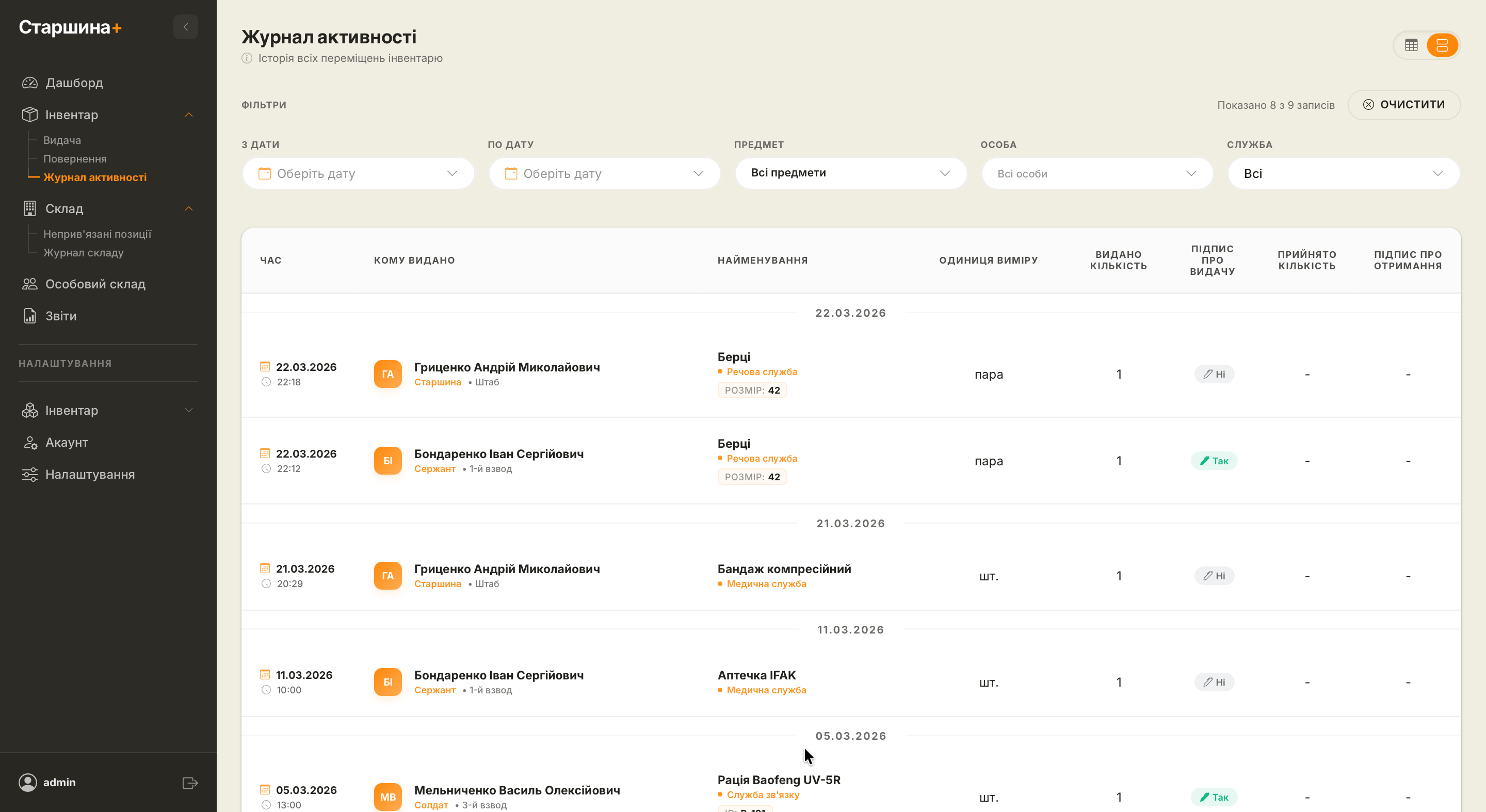
Task: Pick a start date in З дати field
Action: [358, 173]
